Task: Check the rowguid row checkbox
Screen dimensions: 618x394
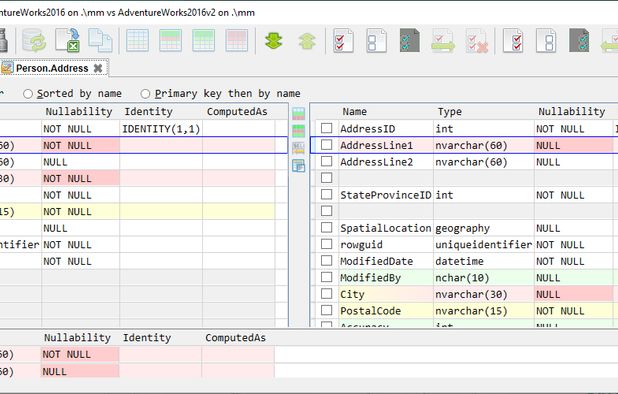Action: pos(326,244)
